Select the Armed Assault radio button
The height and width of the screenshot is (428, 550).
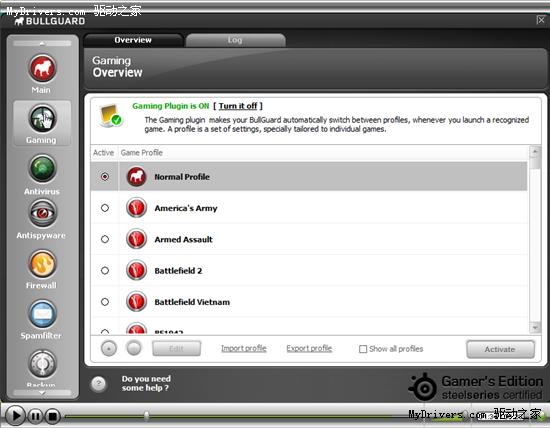[105, 239]
